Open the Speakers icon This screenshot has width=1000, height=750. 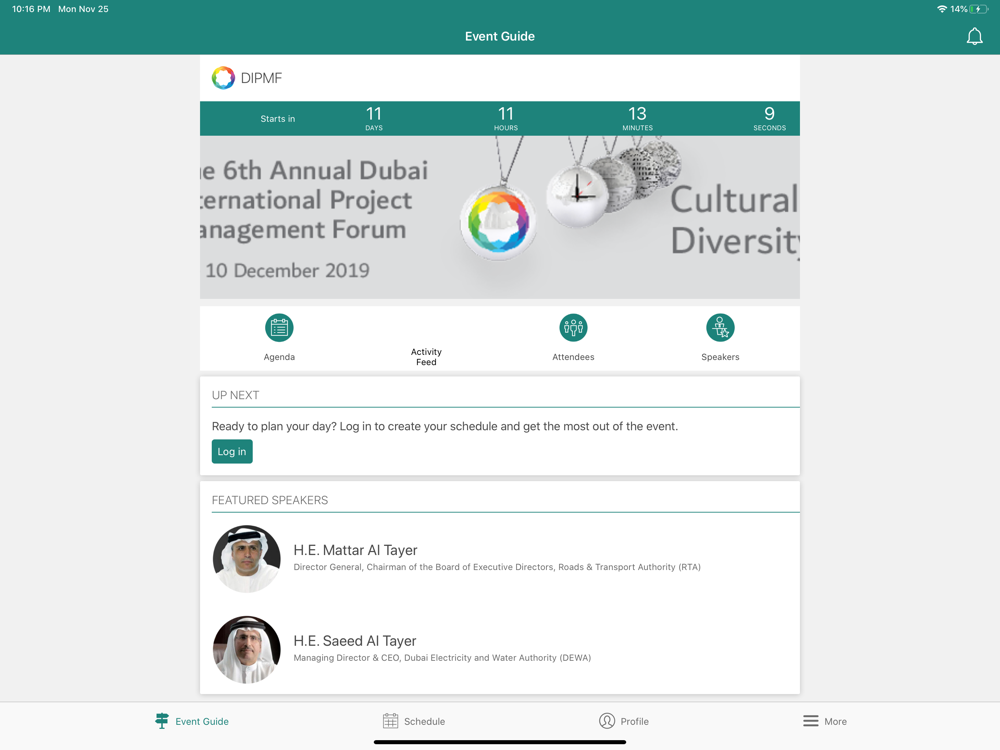(720, 328)
